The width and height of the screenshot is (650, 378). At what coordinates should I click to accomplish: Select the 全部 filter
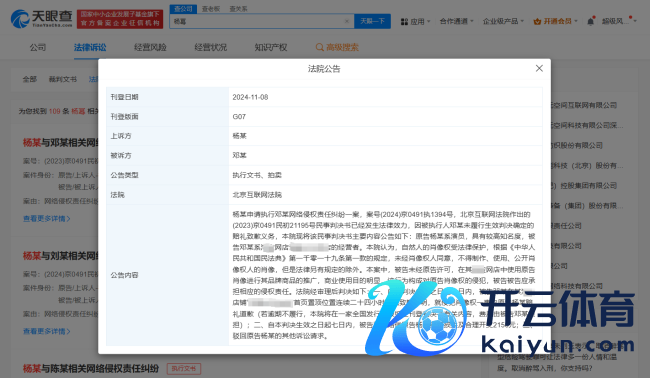coord(29,79)
